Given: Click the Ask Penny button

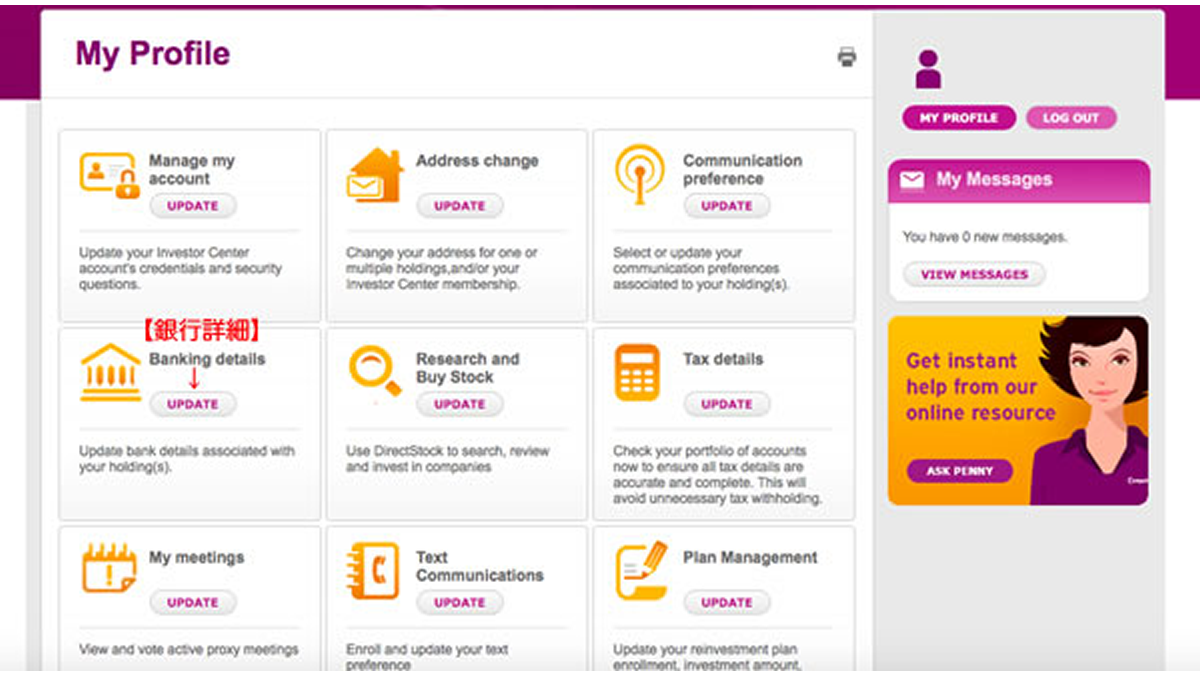Looking at the screenshot, I should click(959, 471).
